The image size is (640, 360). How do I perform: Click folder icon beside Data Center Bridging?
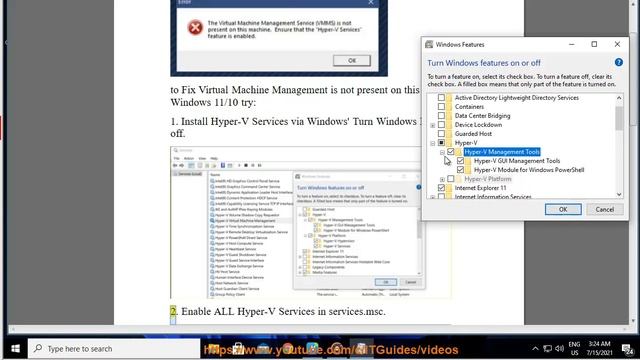[x=449, y=116]
